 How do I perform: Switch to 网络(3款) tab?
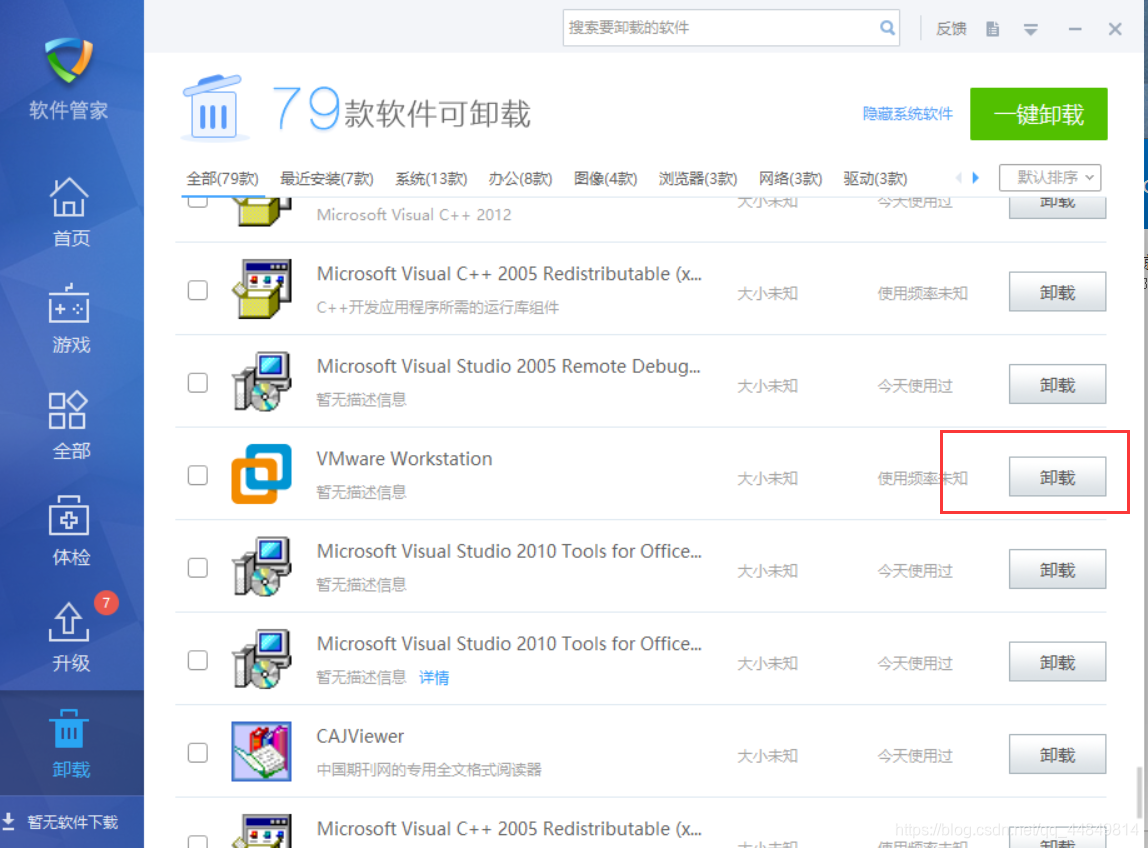(790, 179)
